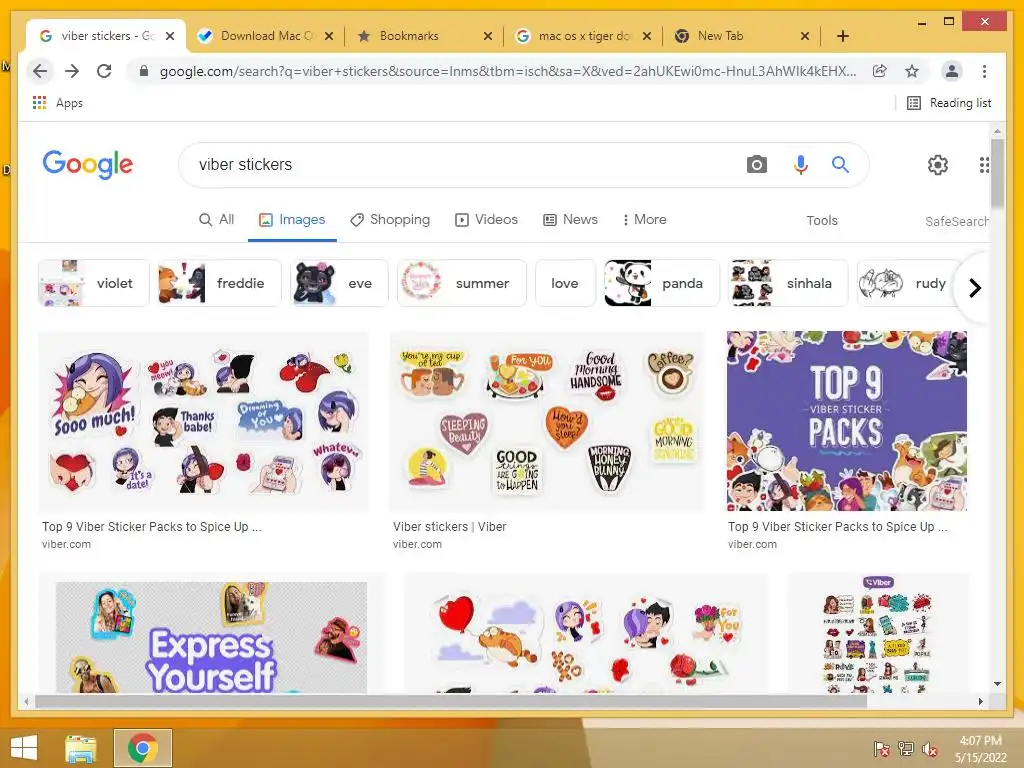This screenshot has width=1024, height=768.
Task: Close the viber stickers tab
Action: coord(170,36)
